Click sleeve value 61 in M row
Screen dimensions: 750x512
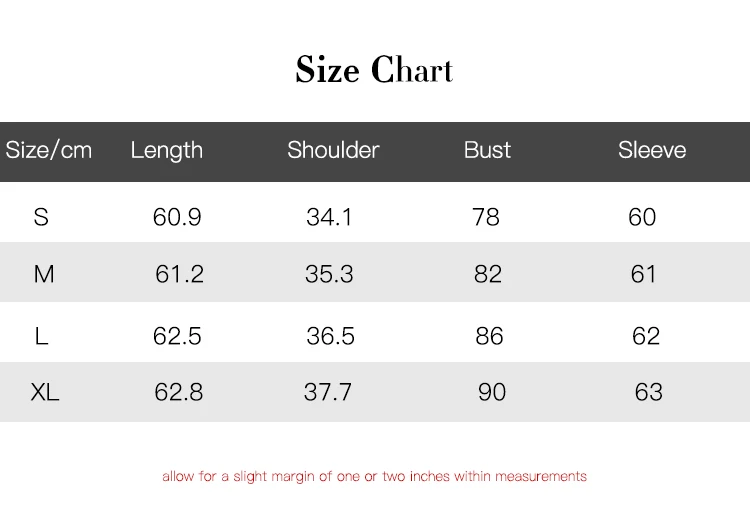[644, 274]
